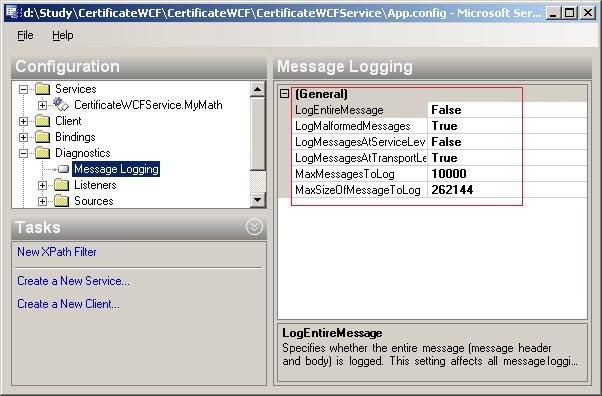Collapse the (General) property category

pyautogui.click(x=284, y=93)
